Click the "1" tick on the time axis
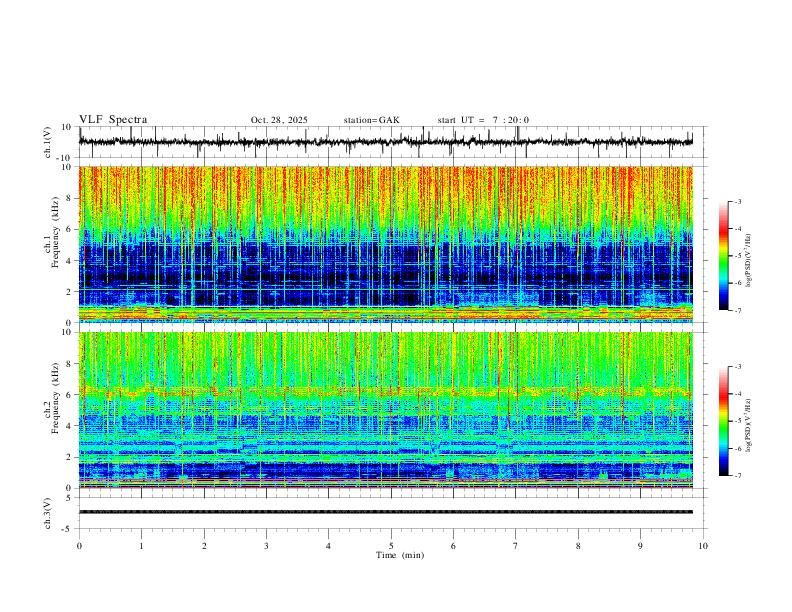 tap(141, 546)
